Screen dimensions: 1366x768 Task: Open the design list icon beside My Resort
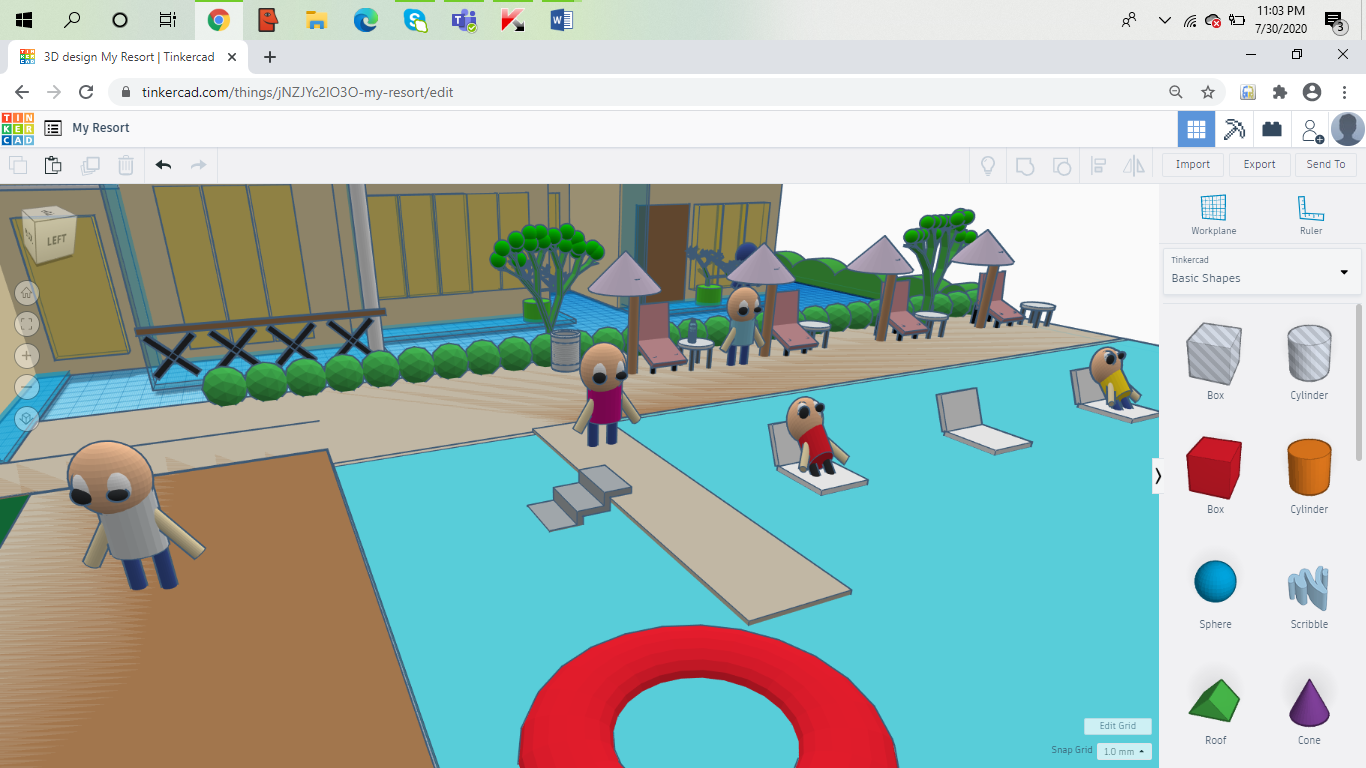pos(53,128)
